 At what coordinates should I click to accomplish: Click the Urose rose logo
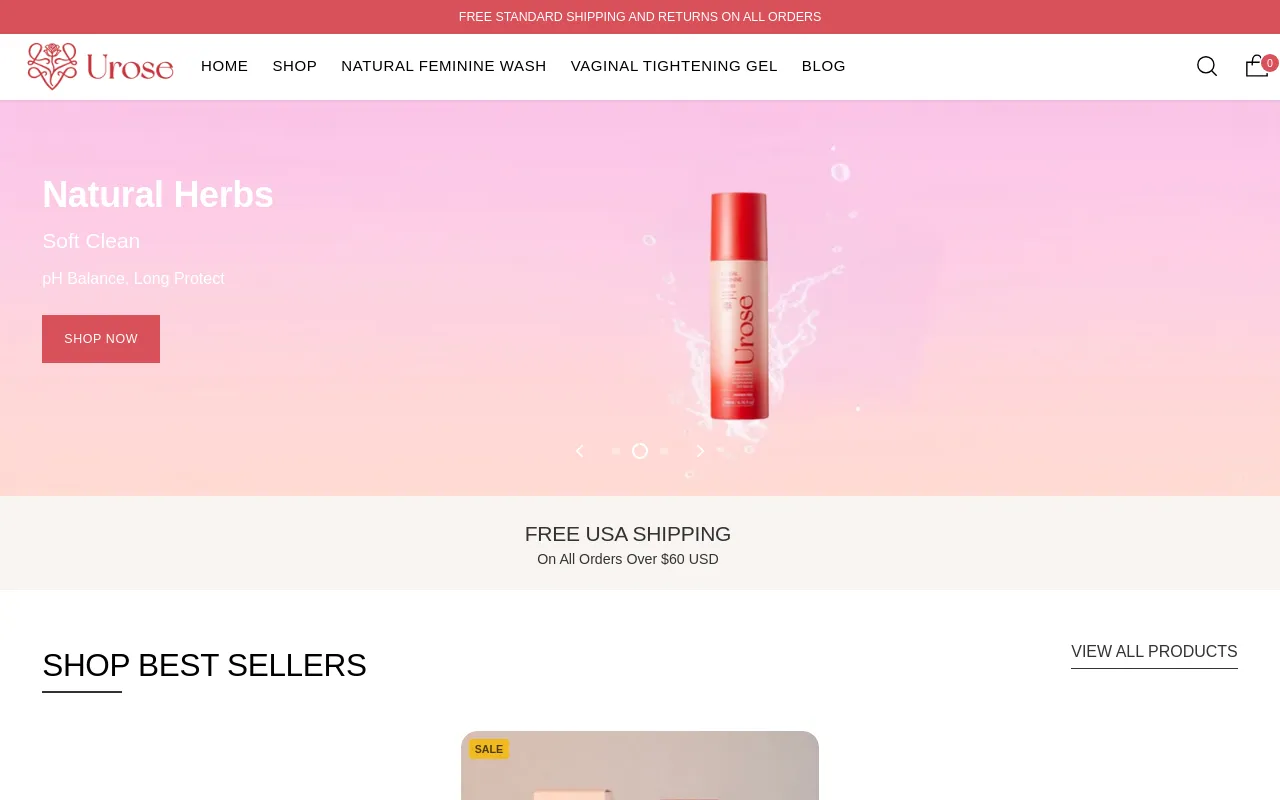(100, 66)
